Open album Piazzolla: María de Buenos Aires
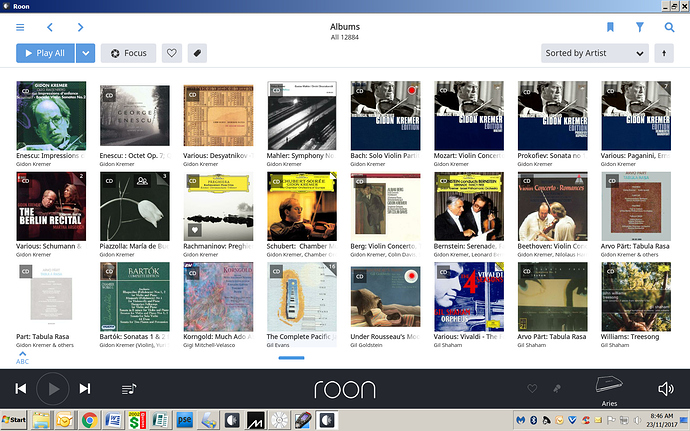This screenshot has height=431, width=690. point(135,206)
